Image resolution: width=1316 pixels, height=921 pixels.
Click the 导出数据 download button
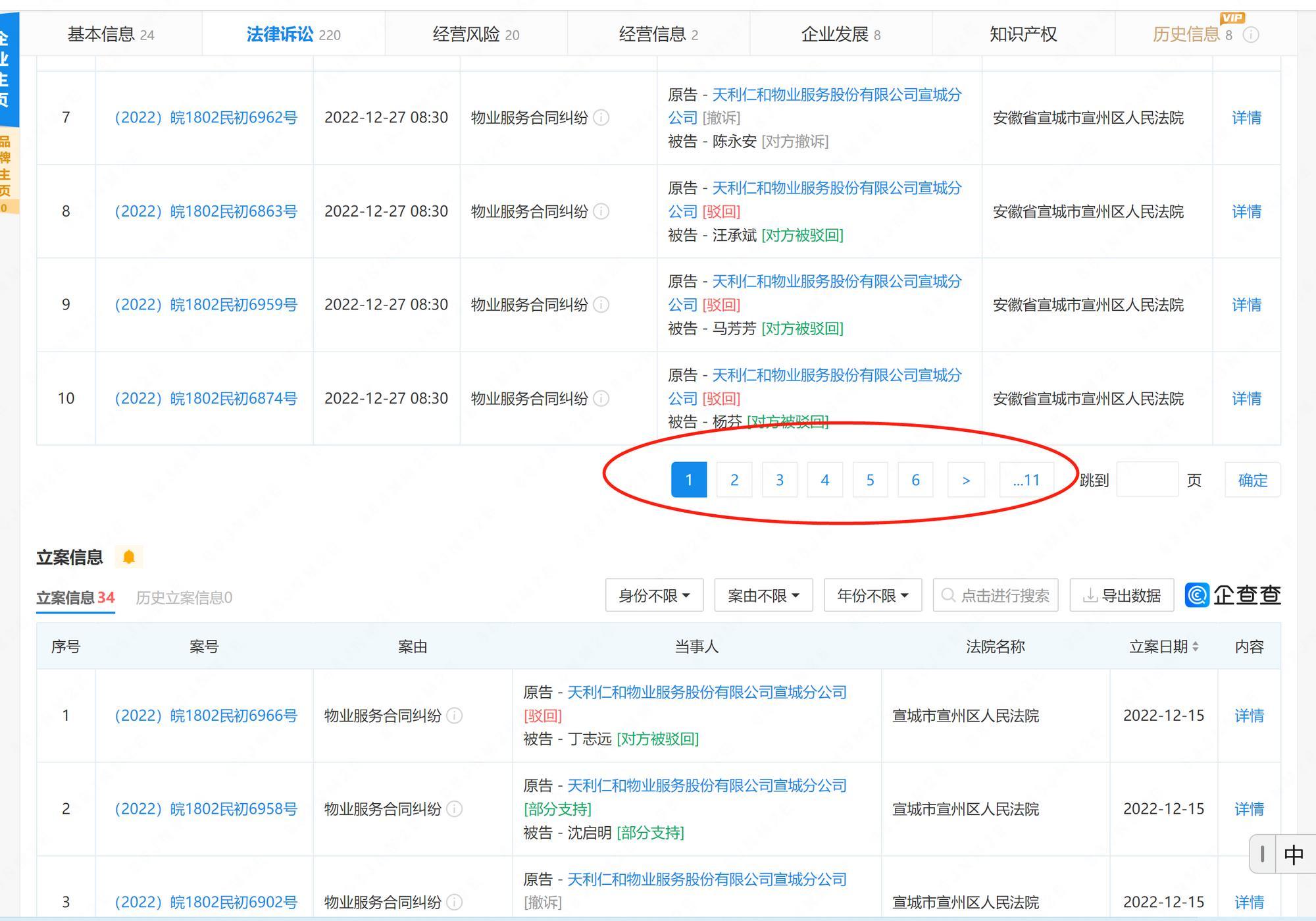pyautogui.click(x=1121, y=596)
